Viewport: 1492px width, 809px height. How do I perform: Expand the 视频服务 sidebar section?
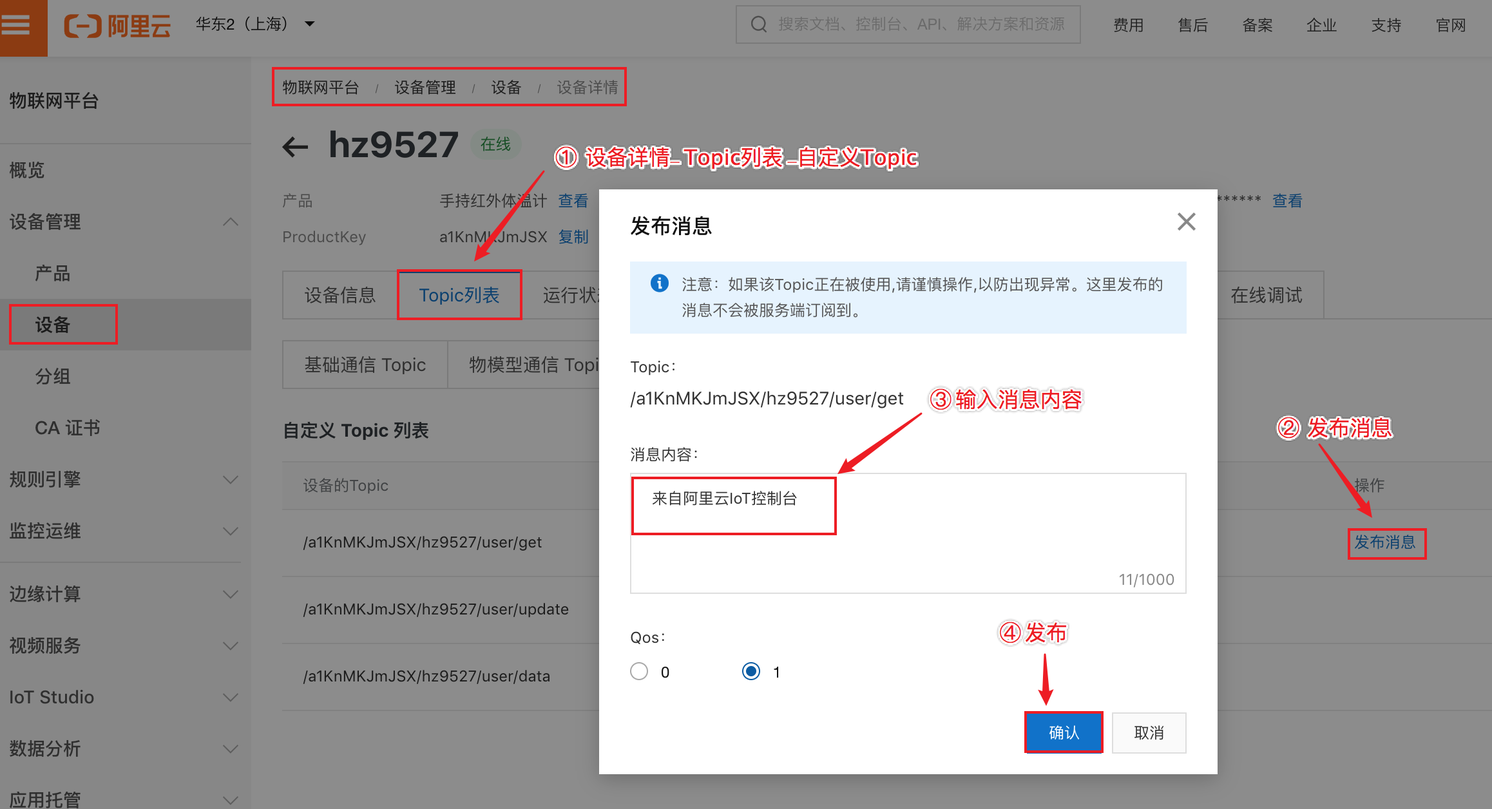pyautogui.click(x=125, y=645)
